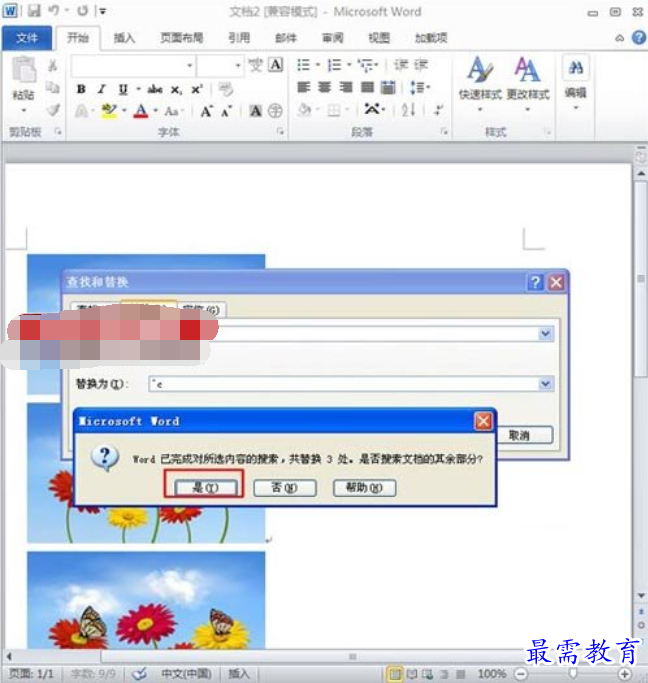Click the zoom in plus button
Screen dimensions: 648x683
pos(625,674)
